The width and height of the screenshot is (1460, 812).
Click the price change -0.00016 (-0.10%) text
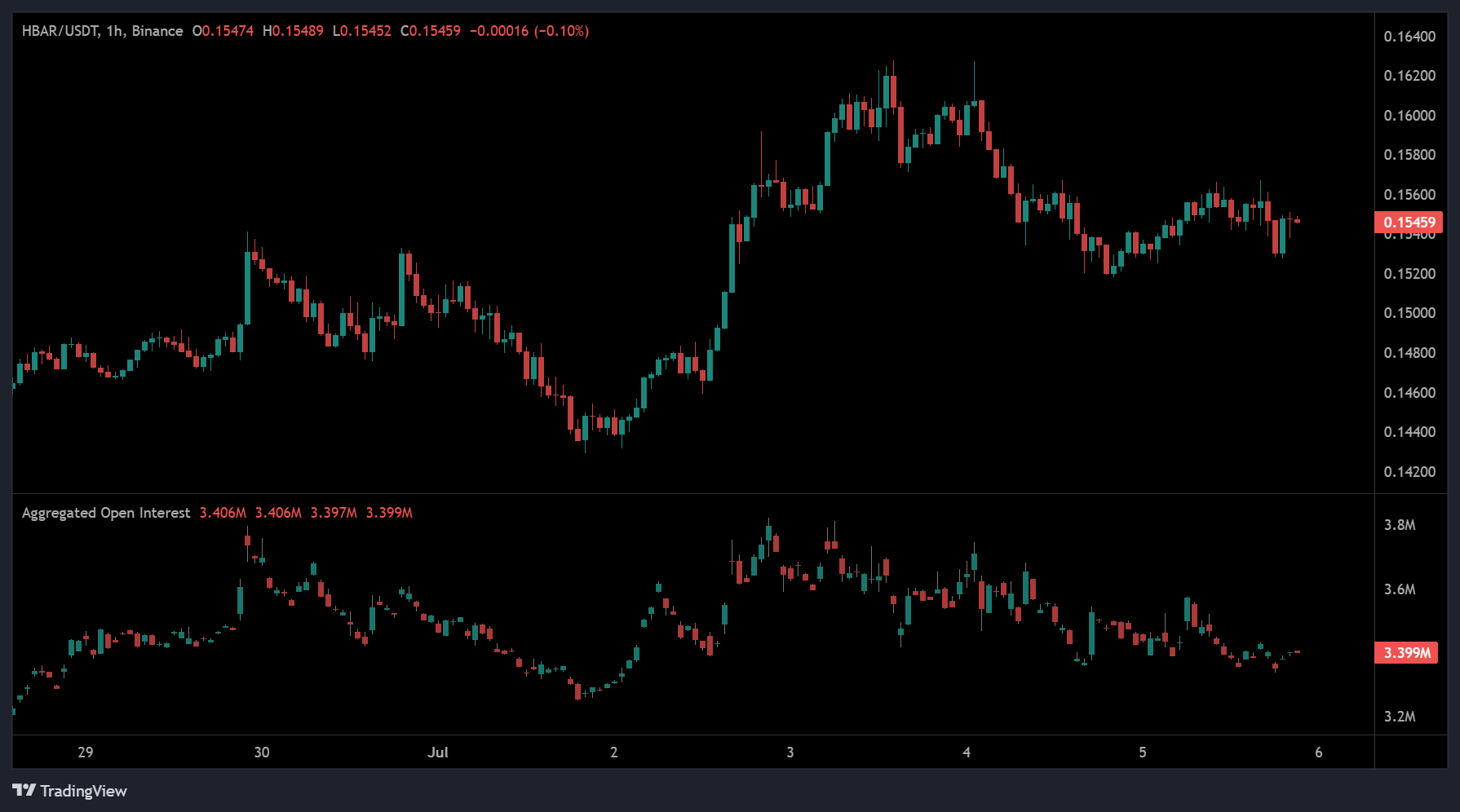point(529,31)
